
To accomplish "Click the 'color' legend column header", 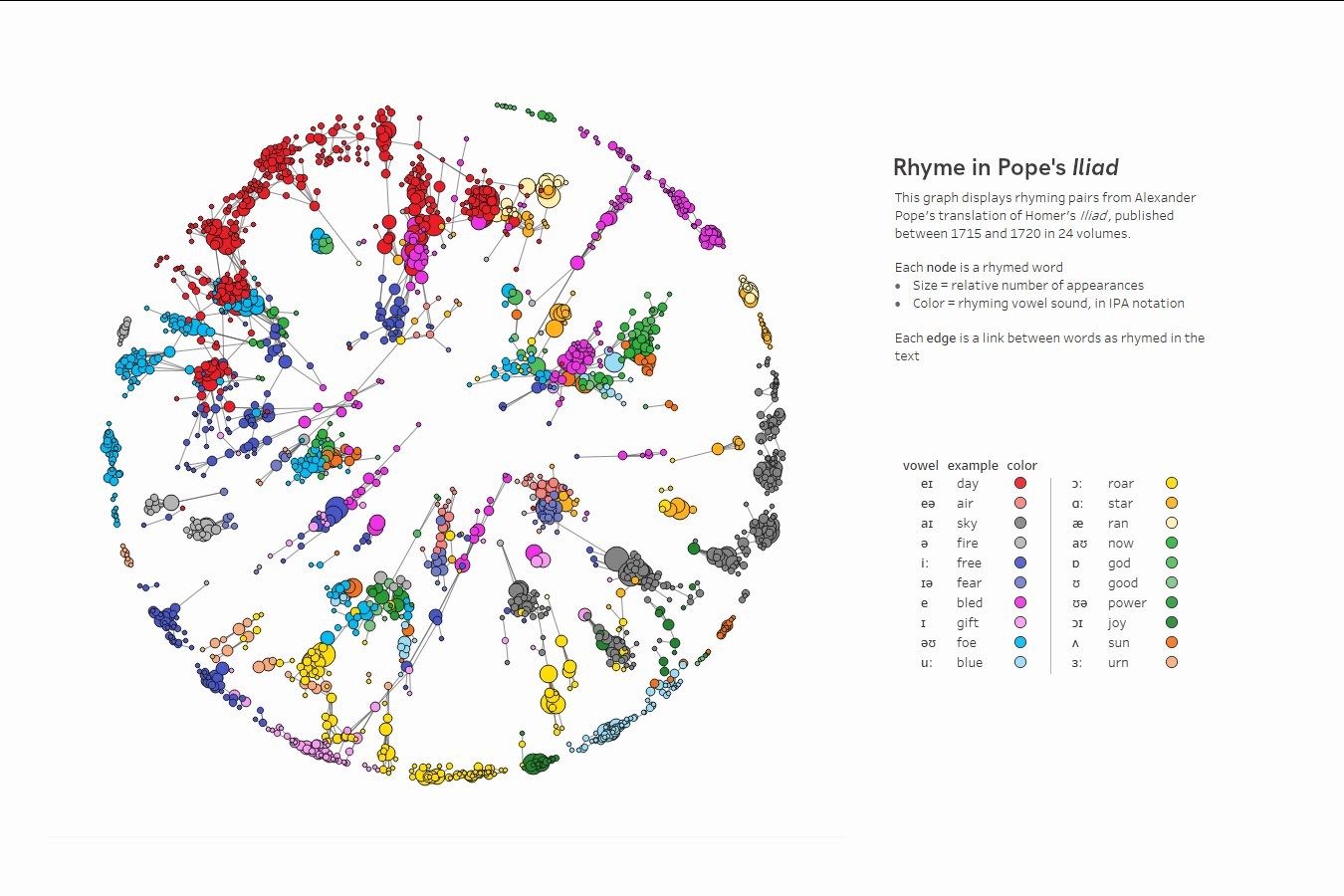I will [x=1021, y=465].
